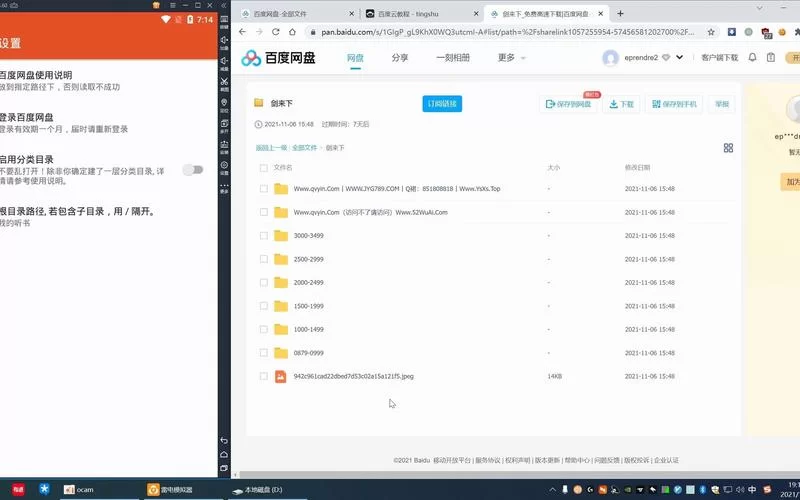Check the box for folder 3000-3499

coord(263,236)
